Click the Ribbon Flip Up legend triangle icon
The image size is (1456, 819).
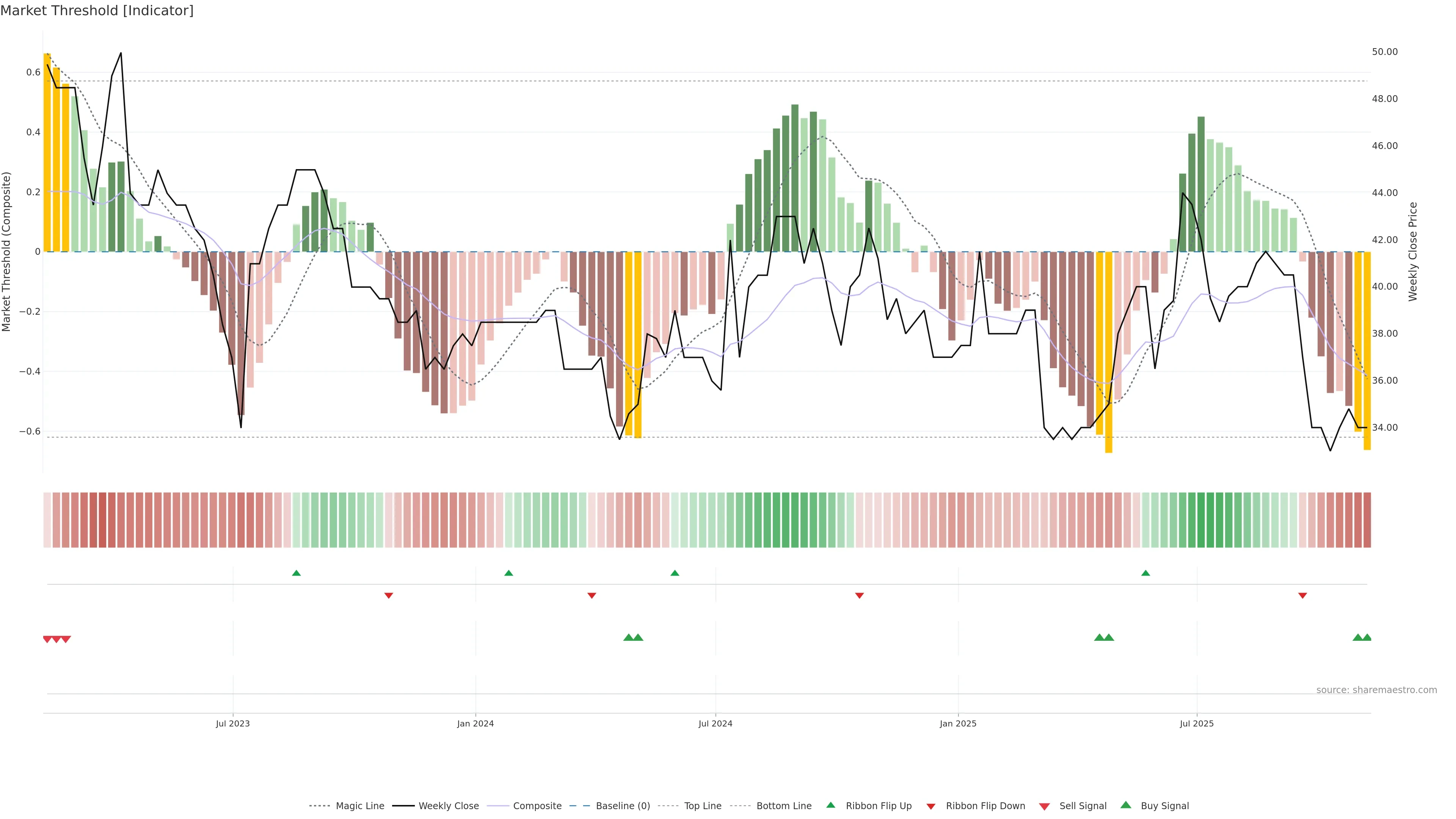tap(830, 805)
